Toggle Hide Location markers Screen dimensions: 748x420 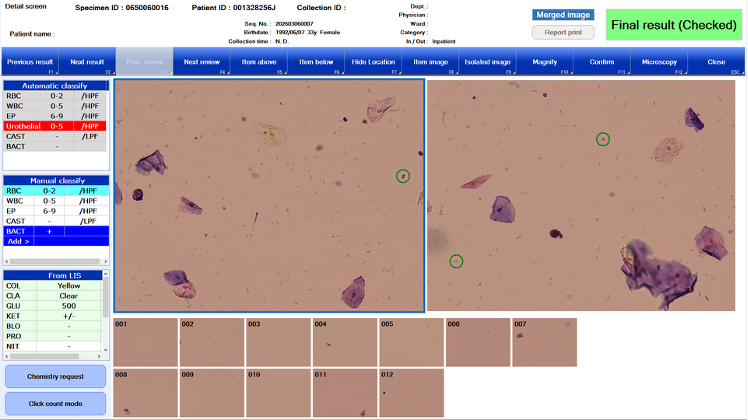pyautogui.click(x=373, y=62)
